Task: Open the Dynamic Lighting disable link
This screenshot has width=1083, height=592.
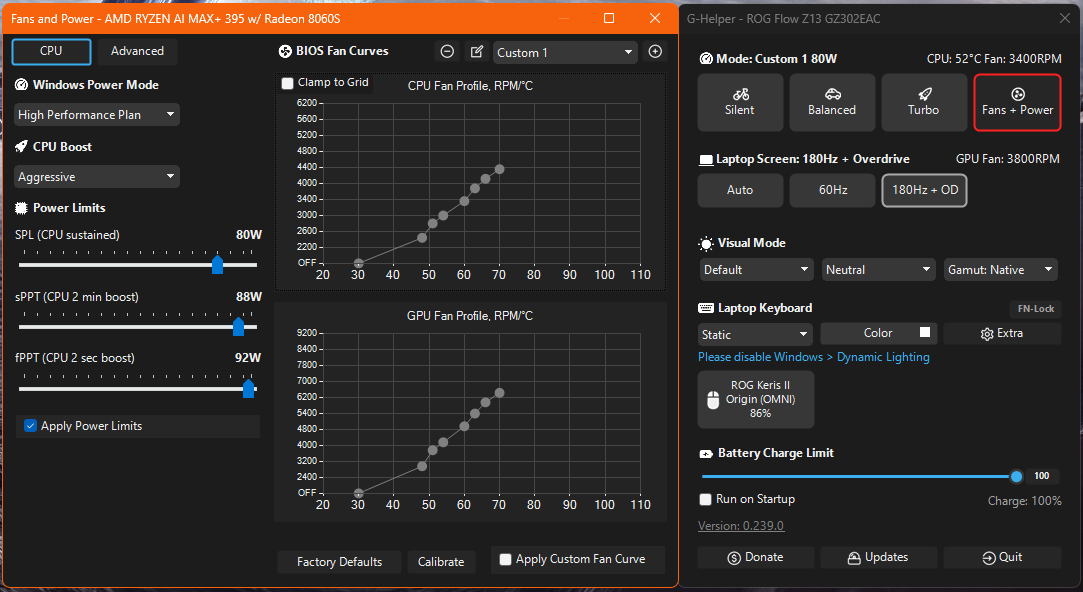Action: tap(813, 357)
